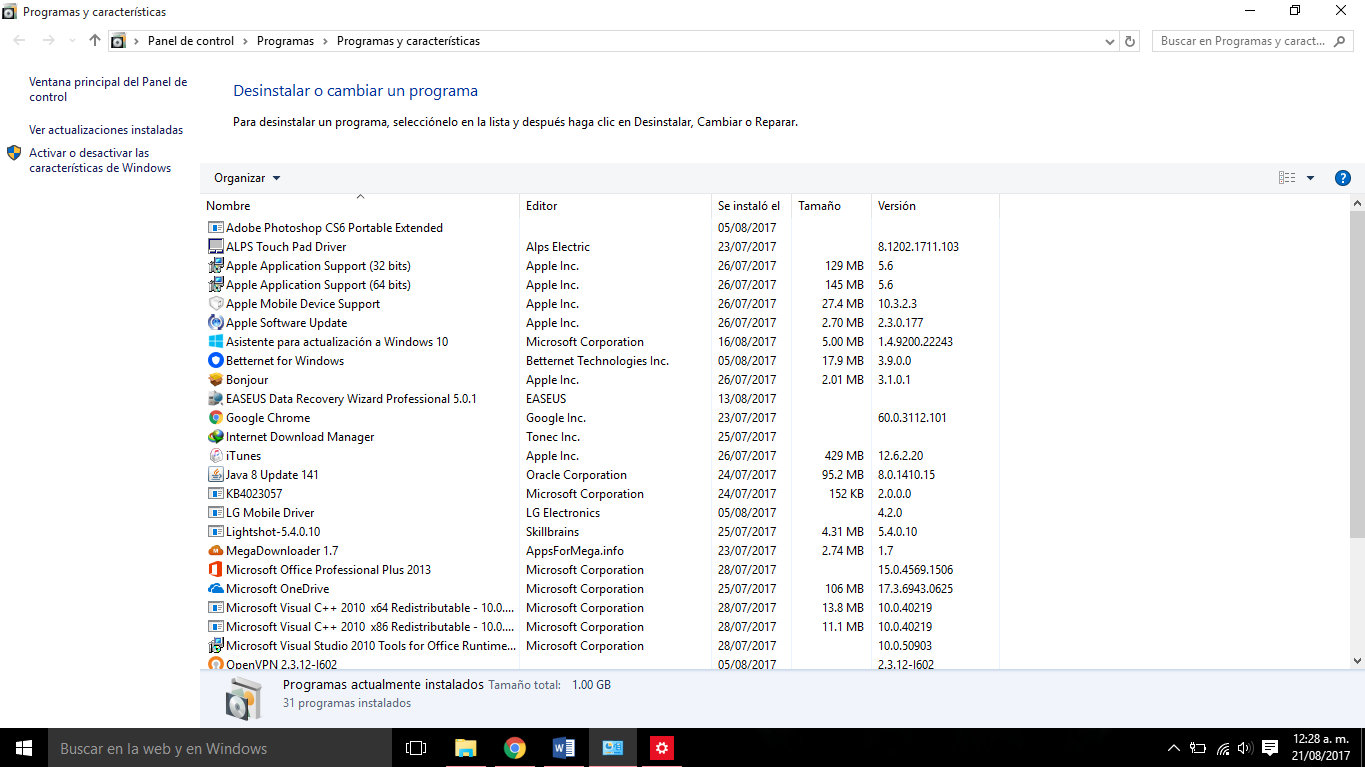Open Chrome from the taskbar
Screen dimensions: 1365x767
point(514,748)
